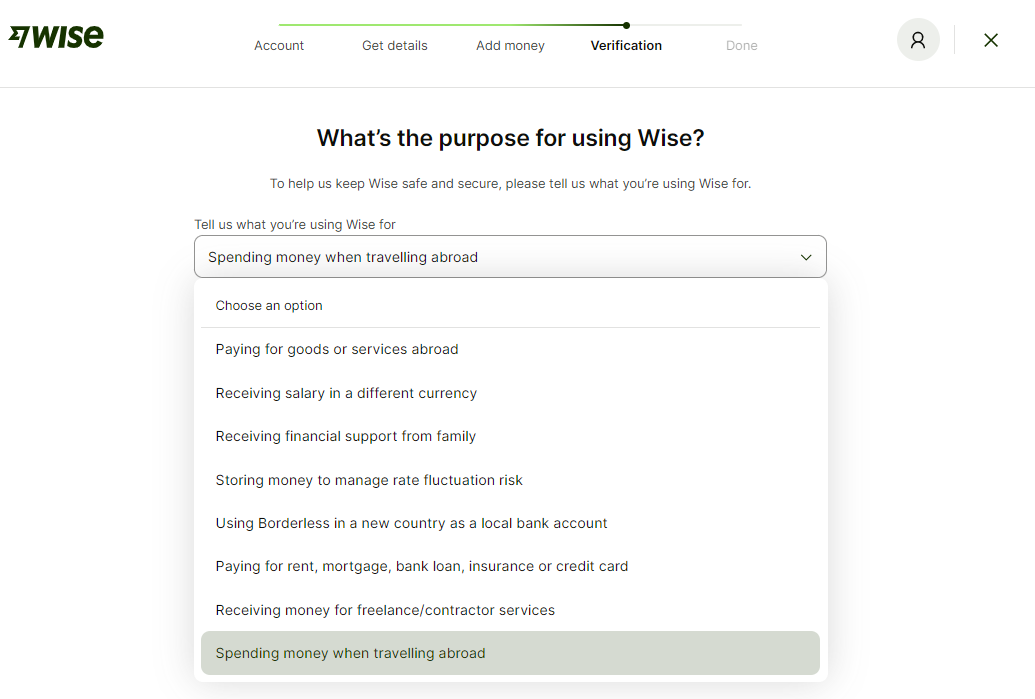The height and width of the screenshot is (699, 1035).
Task: Click the Done step label
Action: point(742,45)
